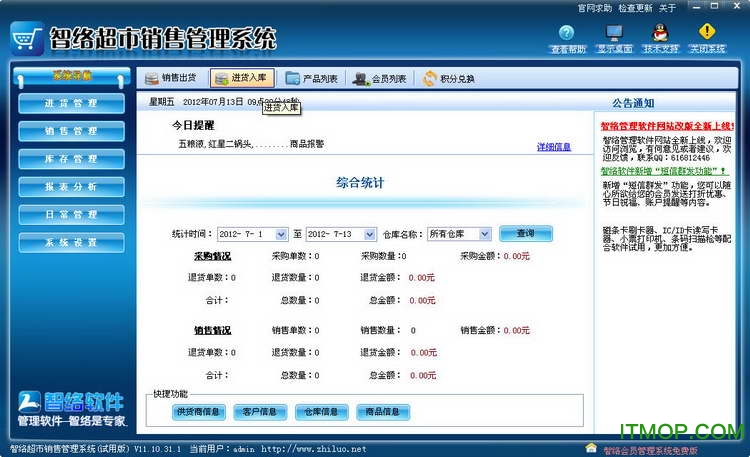
Task: Close the application window
Action: pos(737,6)
